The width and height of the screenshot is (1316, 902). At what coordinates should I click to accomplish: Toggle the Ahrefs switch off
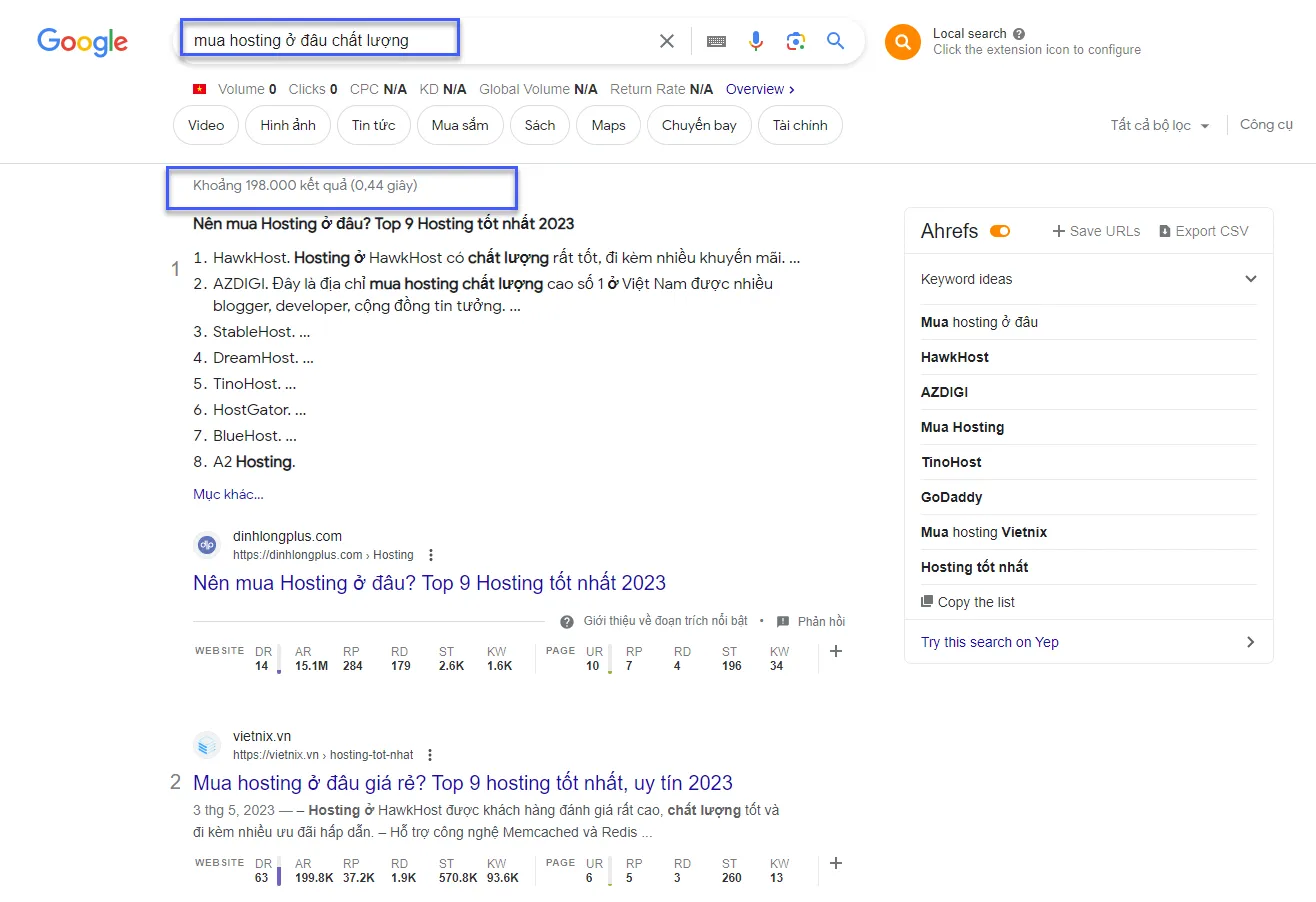click(x=1000, y=231)
